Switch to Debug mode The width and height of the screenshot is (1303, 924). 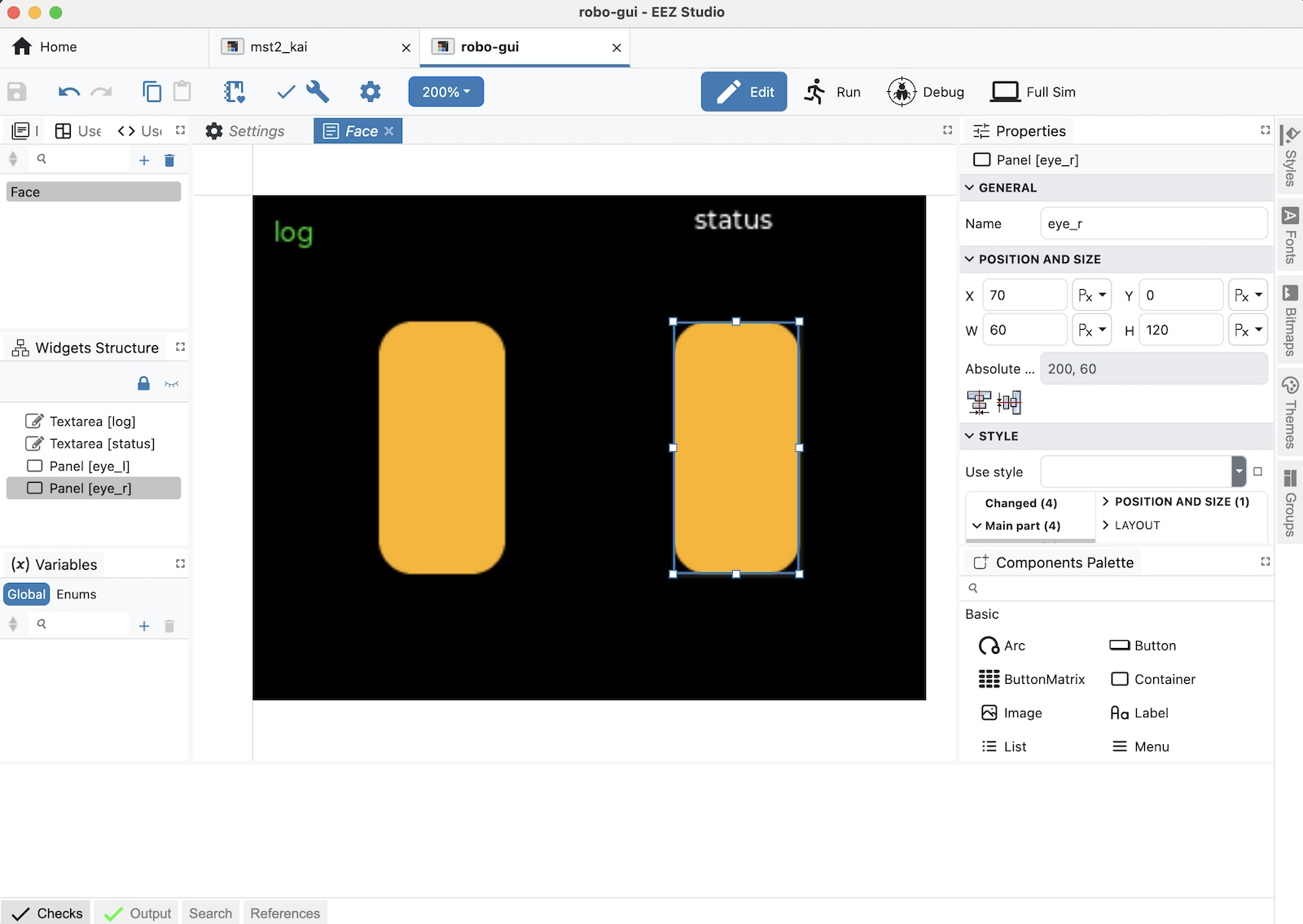[x=926, y=92]
